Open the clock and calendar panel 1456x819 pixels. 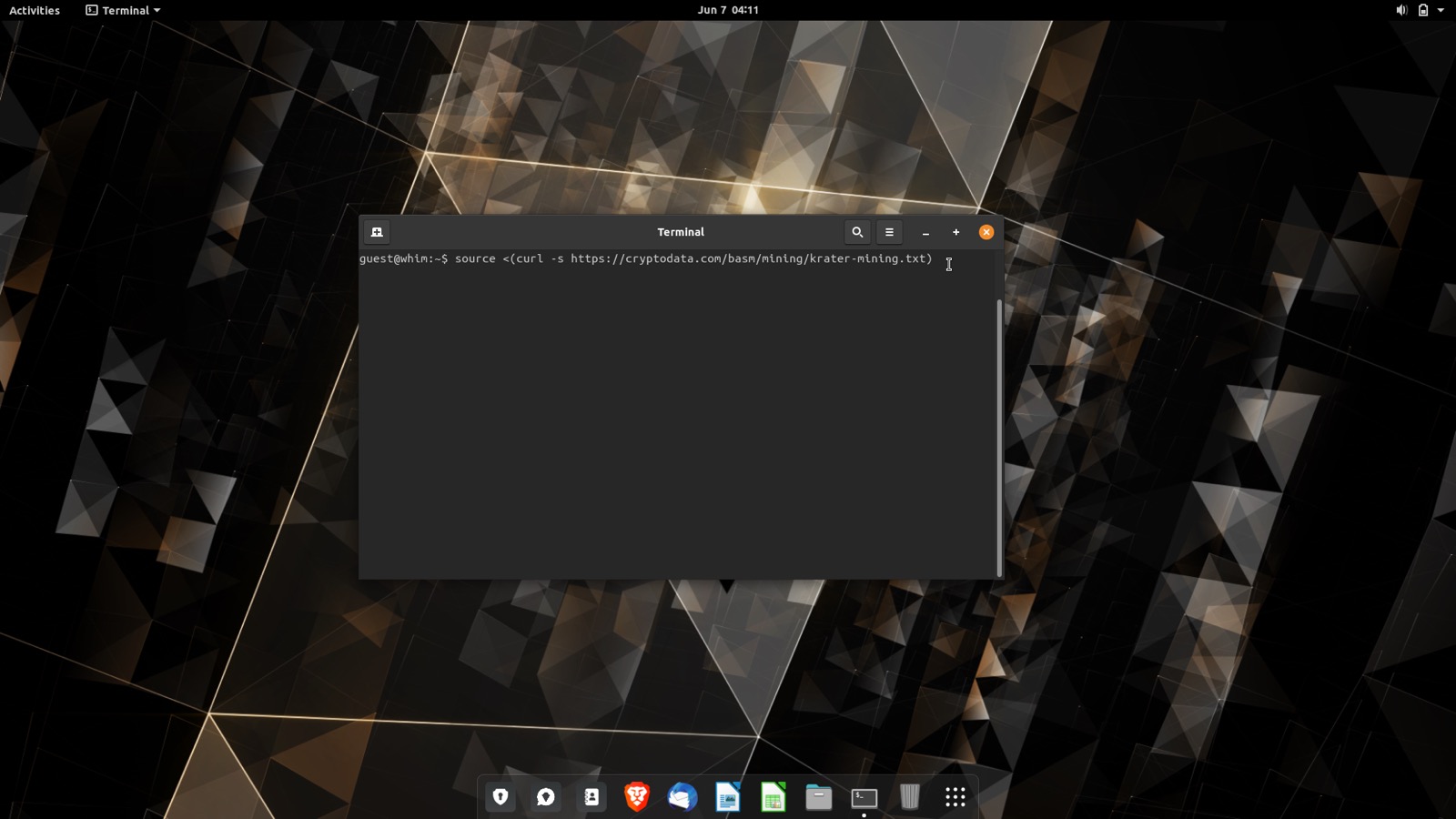coord(727,10)
